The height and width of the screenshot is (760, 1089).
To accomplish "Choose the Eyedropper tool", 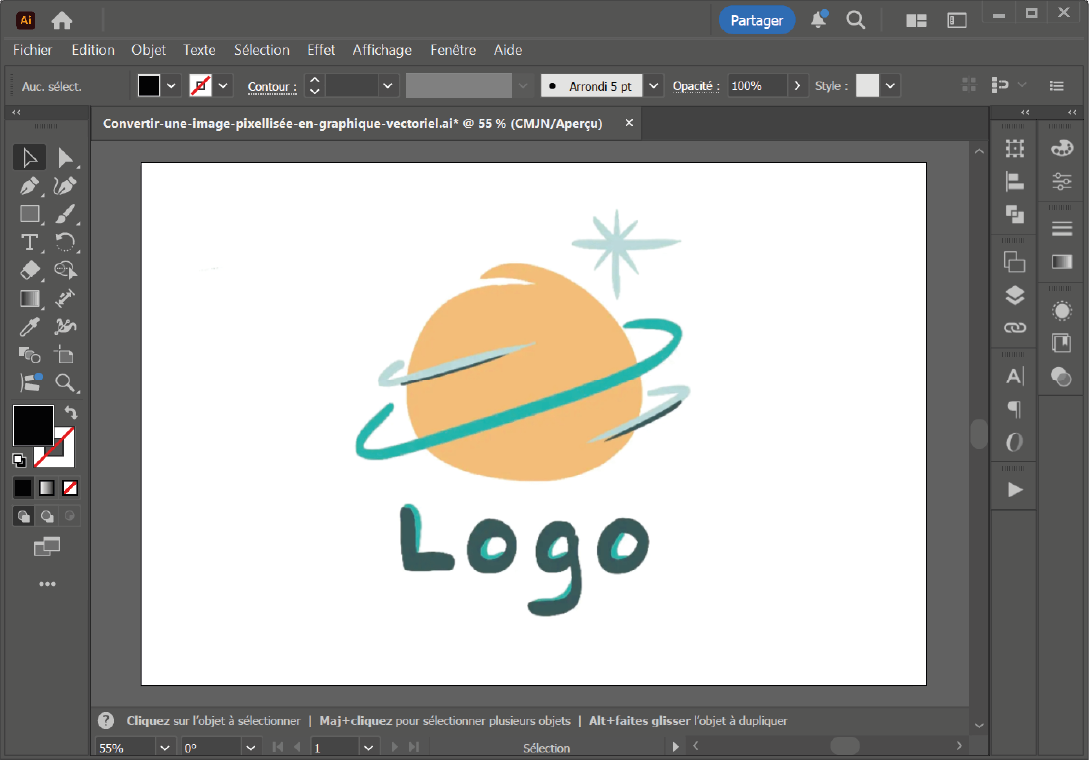I will tap(30, 326).
